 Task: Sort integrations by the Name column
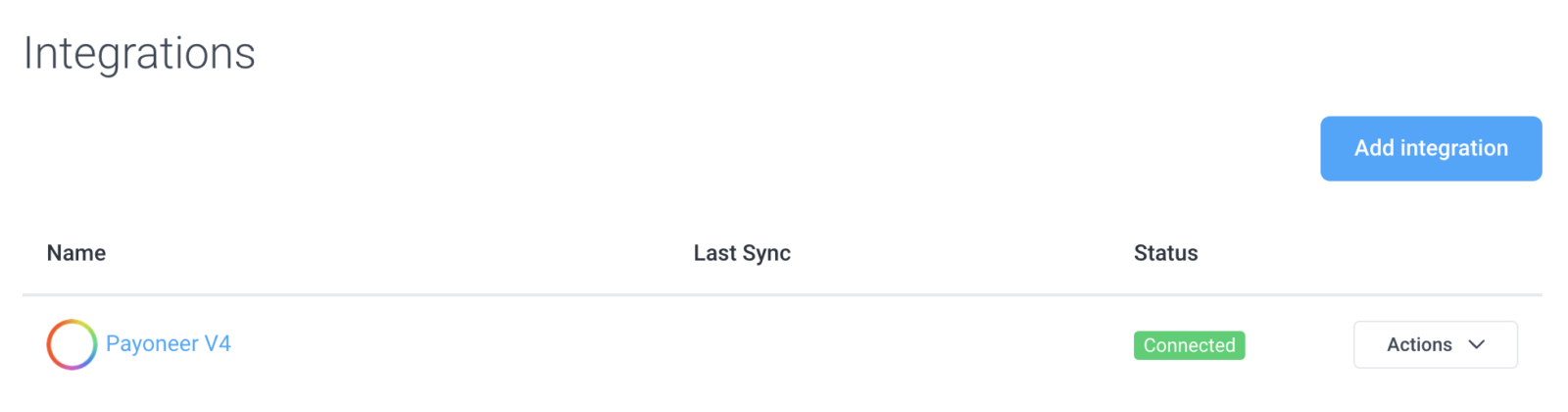click(76, 253)
